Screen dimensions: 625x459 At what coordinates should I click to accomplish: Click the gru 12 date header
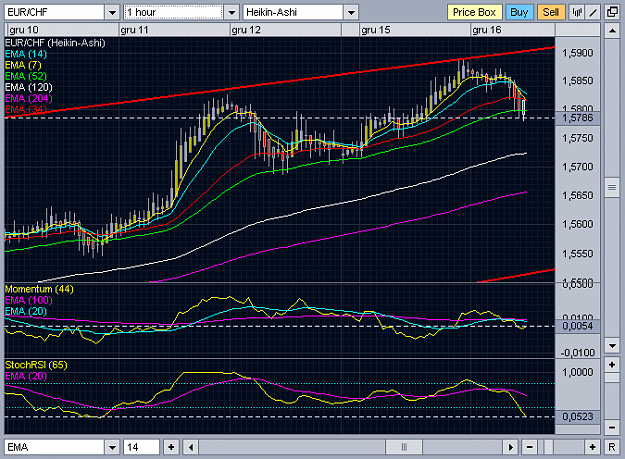(x=246, y=30)
